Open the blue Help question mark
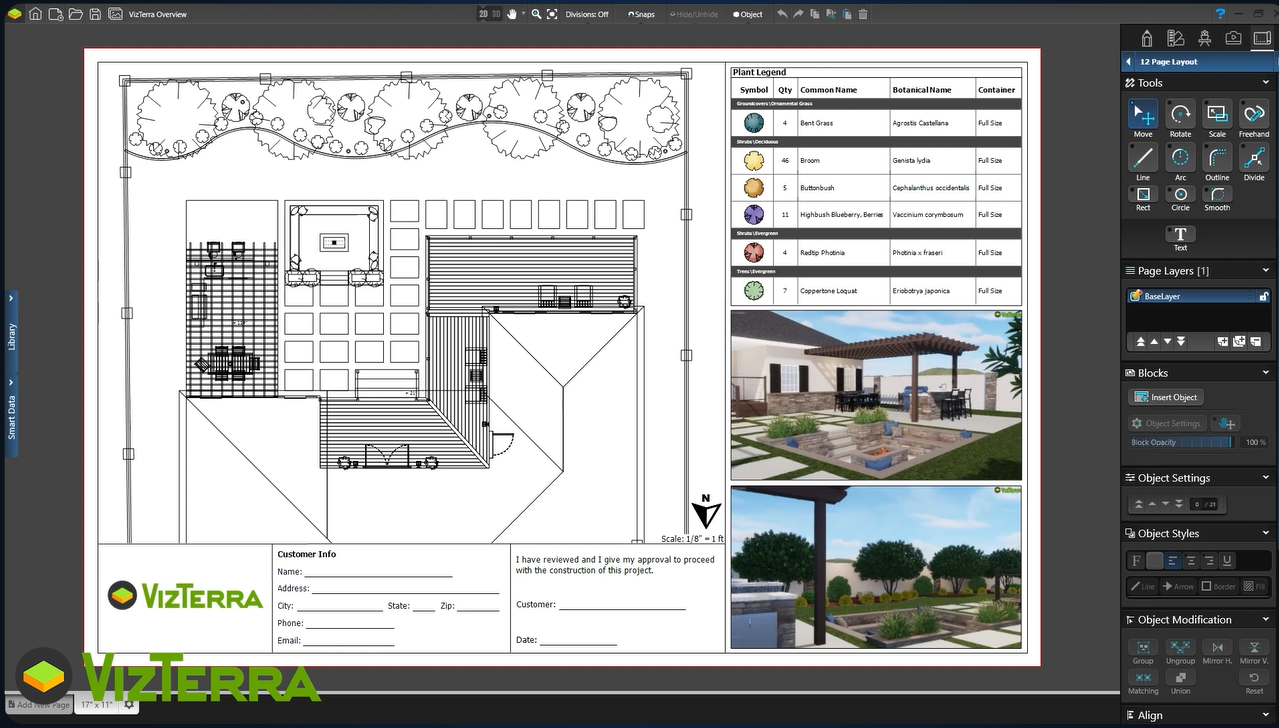 (x=1220, y=14)
